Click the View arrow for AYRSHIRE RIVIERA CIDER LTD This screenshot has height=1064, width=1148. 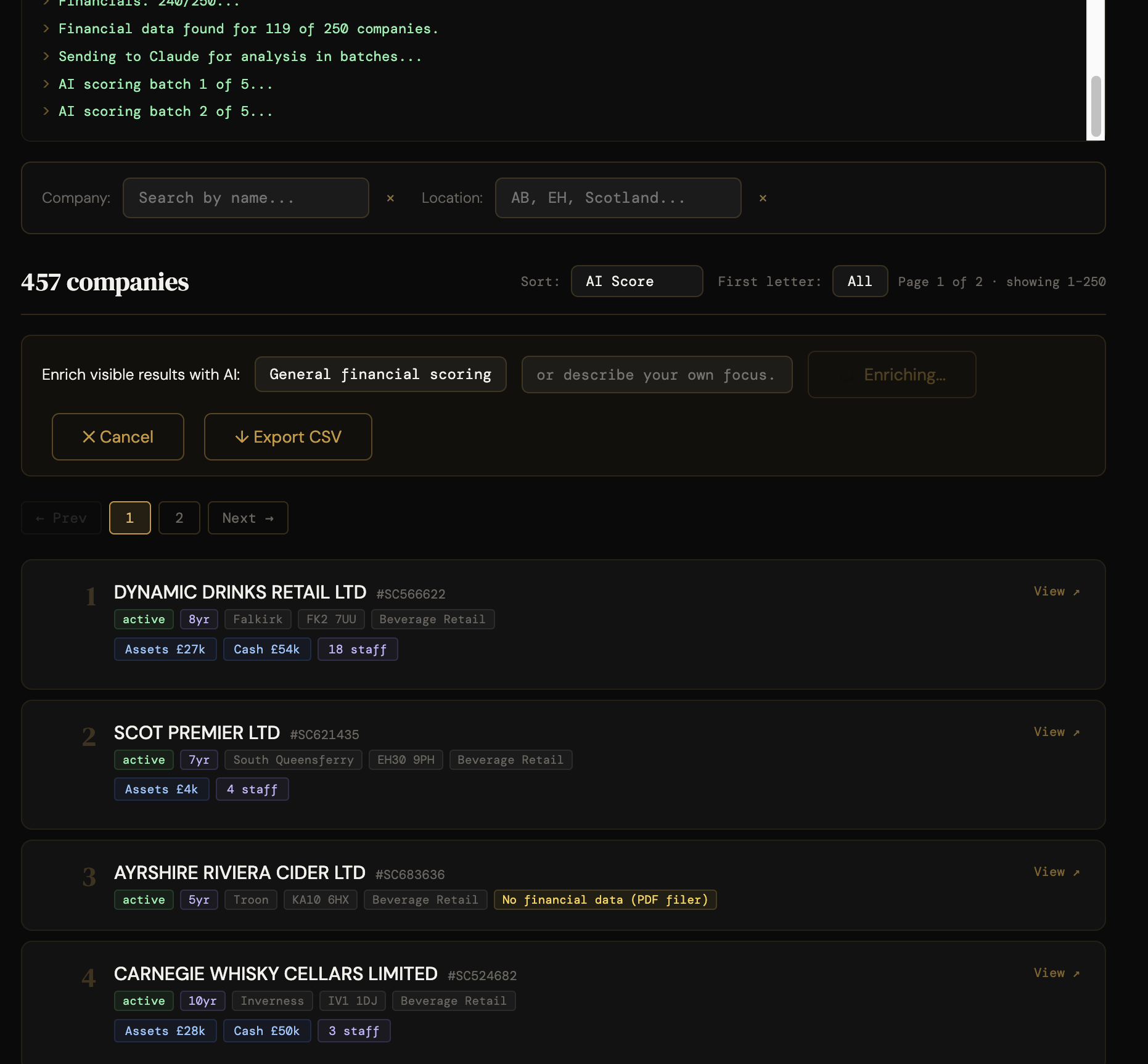(1056, 872)
